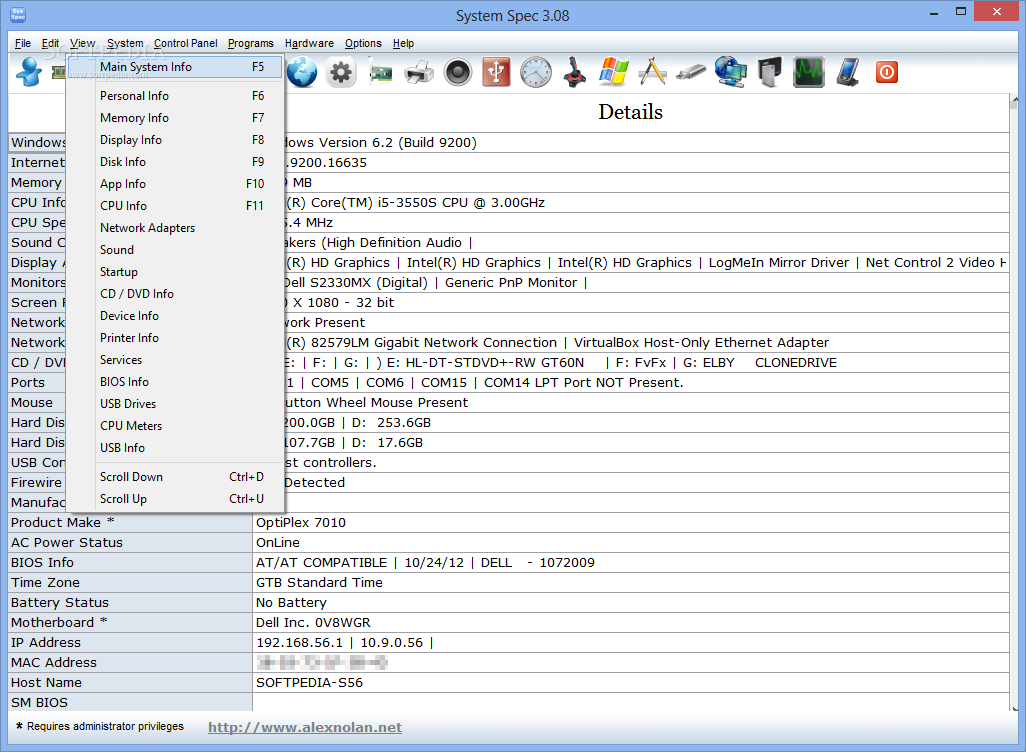Open the Options menu

363,43
